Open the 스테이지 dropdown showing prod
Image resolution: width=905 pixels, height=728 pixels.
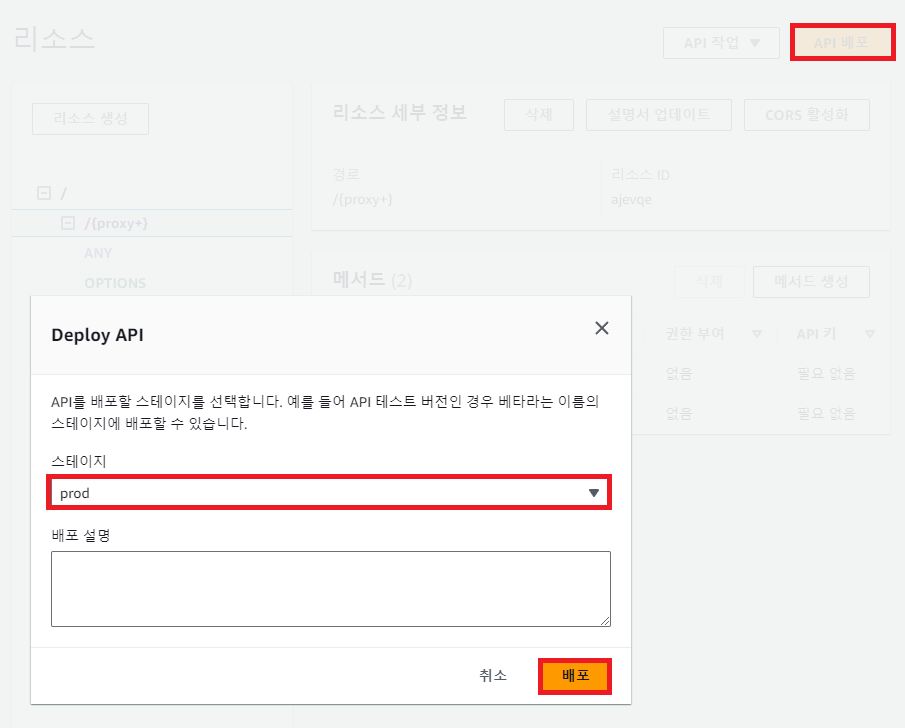point(329,492)
